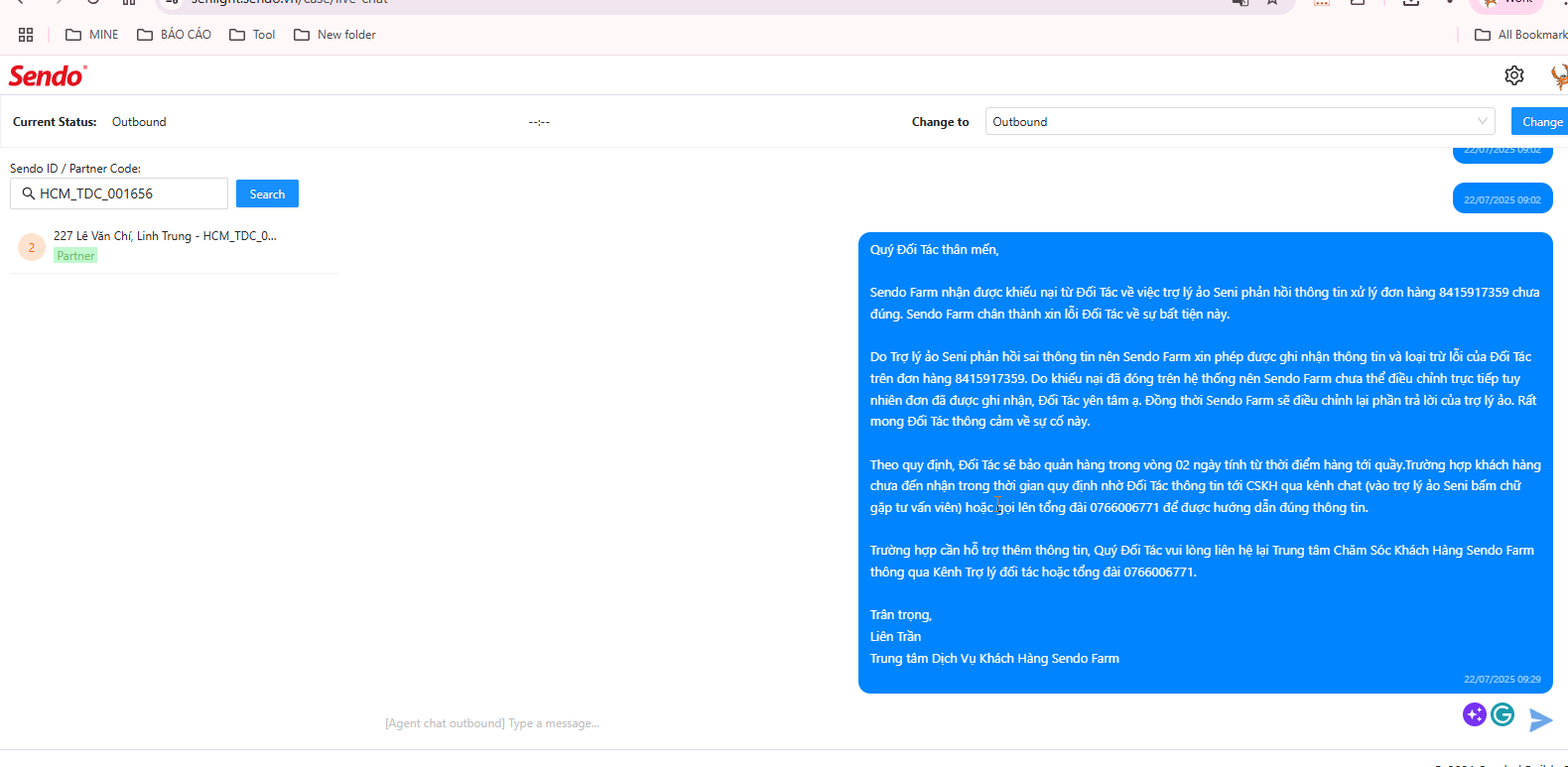Select the 227 Lê Văn Chí partner conversation
The image size is (1568, 767).
(x=174, y=246)
